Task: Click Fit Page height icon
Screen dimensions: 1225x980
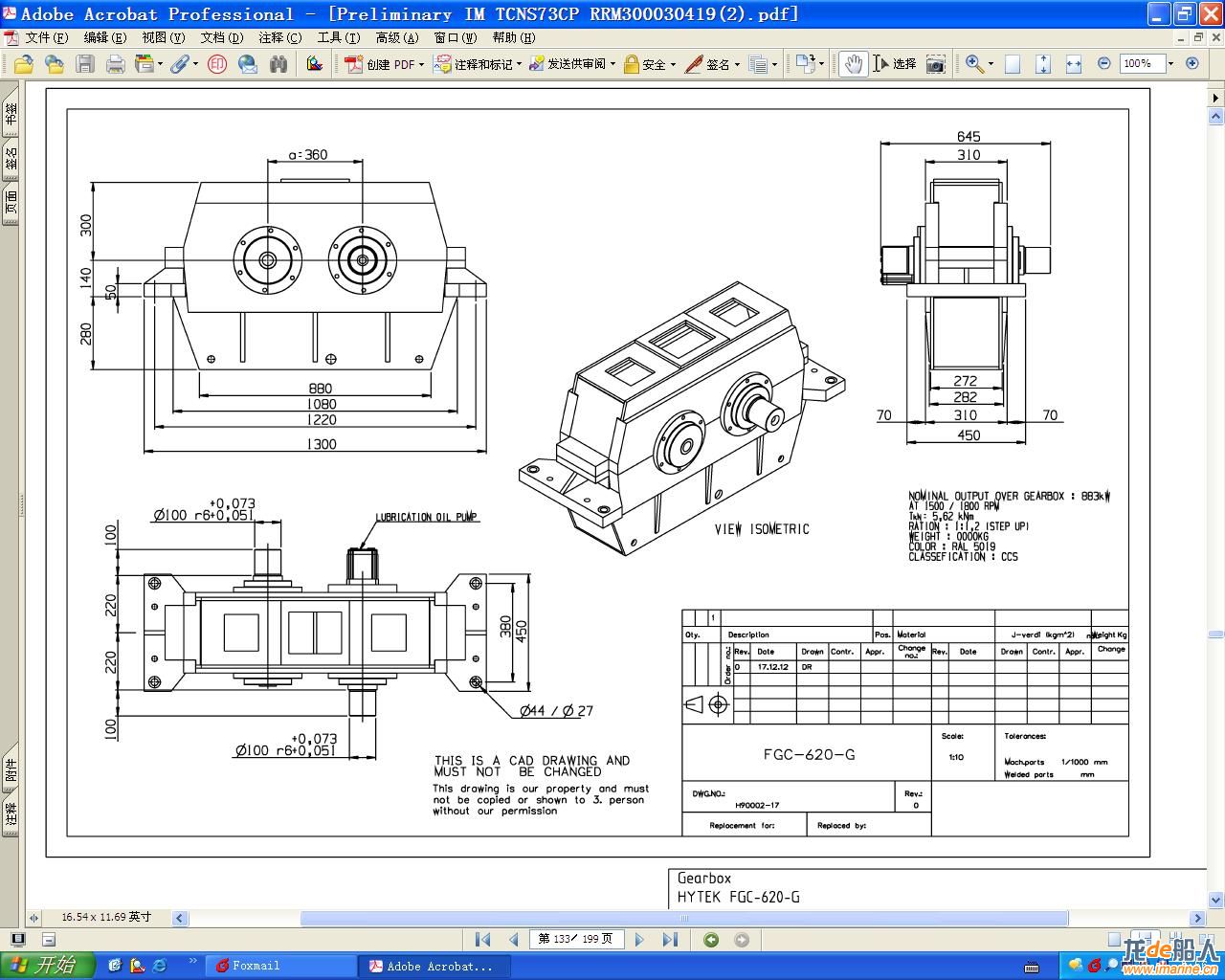Action: click(1043, 64)
